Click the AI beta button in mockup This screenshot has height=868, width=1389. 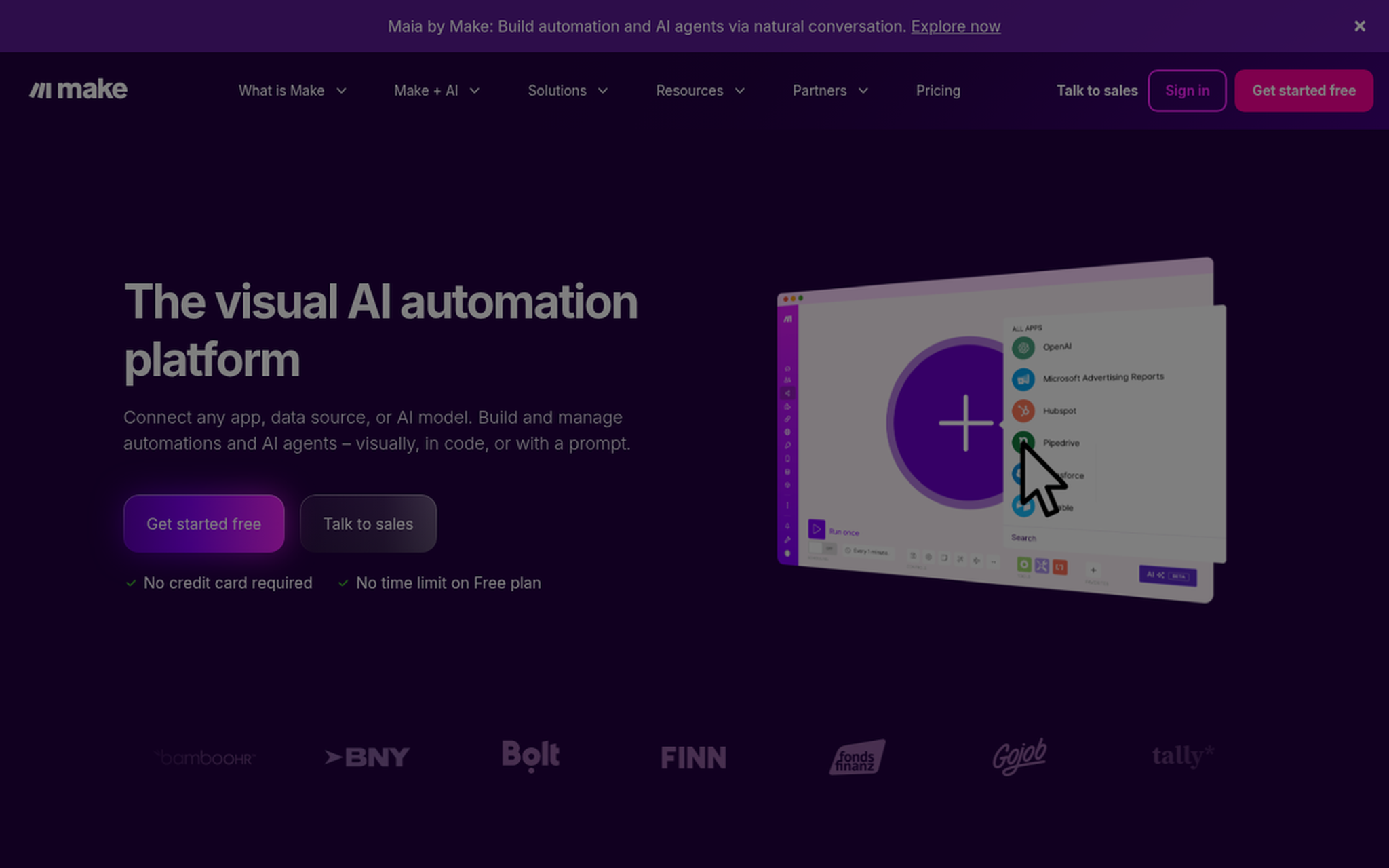1167,576
